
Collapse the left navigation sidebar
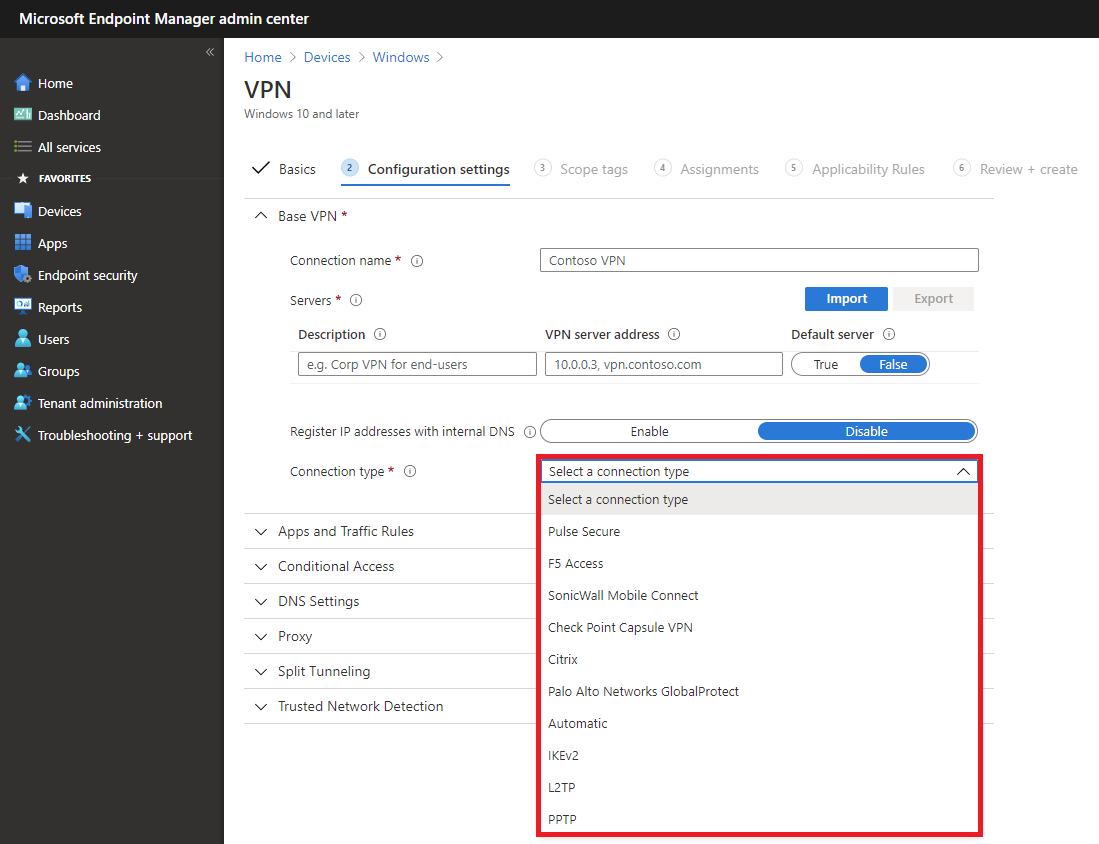tap(210, 52)
